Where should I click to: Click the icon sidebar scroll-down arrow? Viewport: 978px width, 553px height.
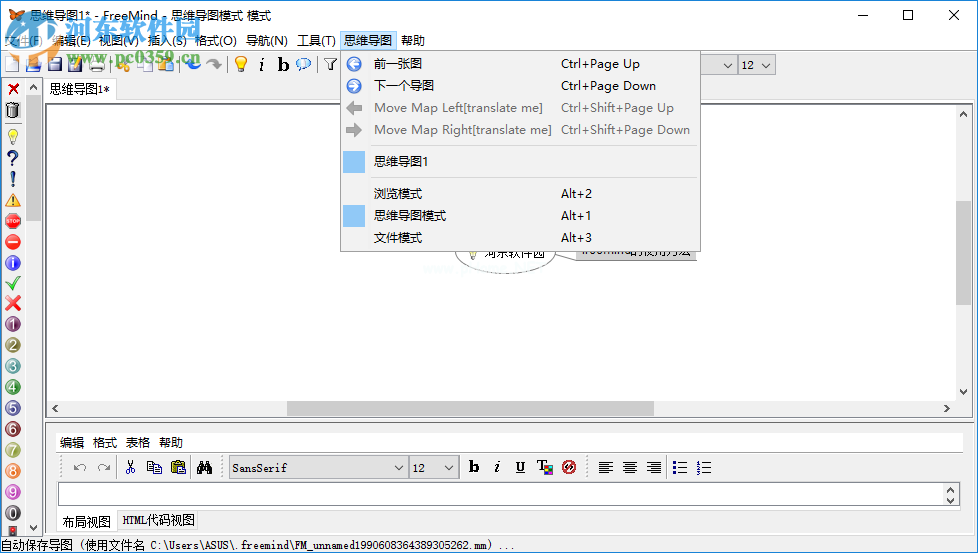pyautogui.click(x=34, y=527)
